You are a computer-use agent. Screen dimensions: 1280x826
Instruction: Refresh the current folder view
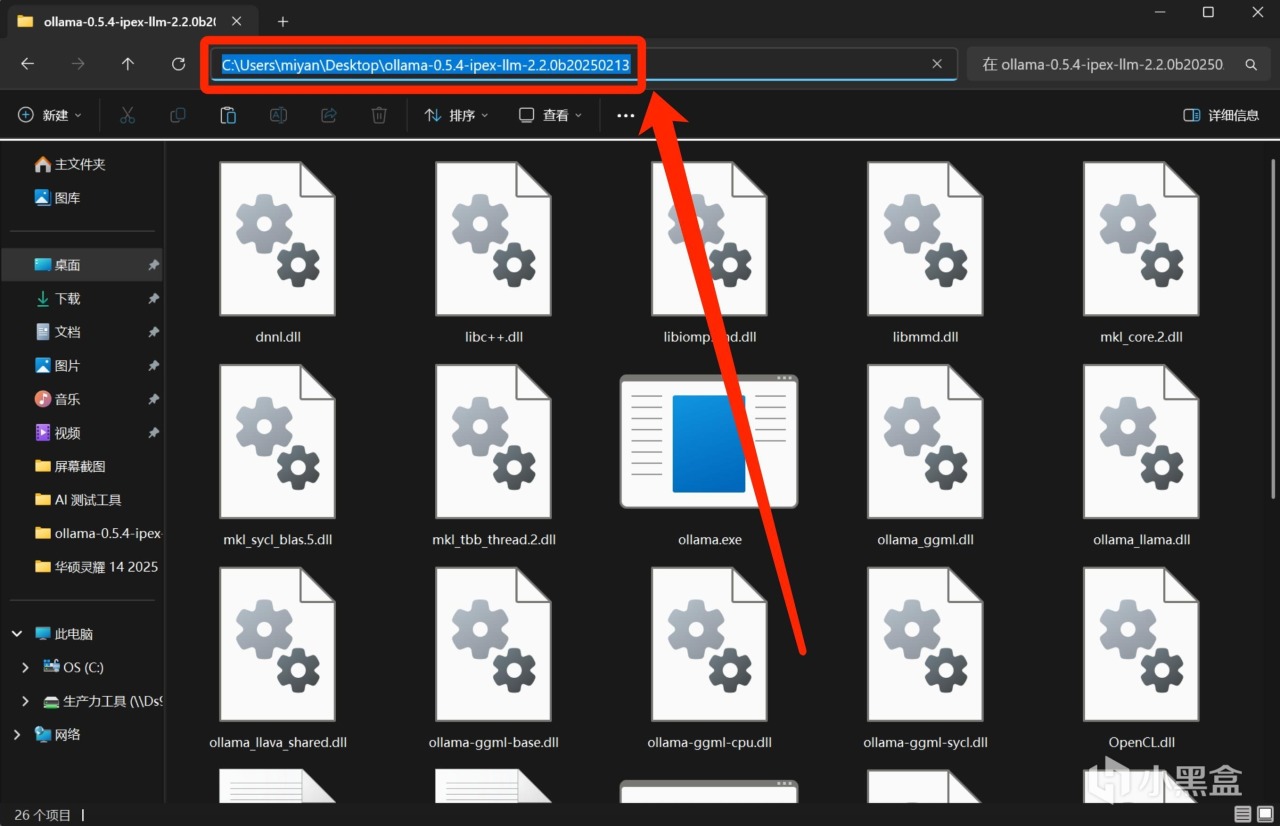click(x=178, y=64)
